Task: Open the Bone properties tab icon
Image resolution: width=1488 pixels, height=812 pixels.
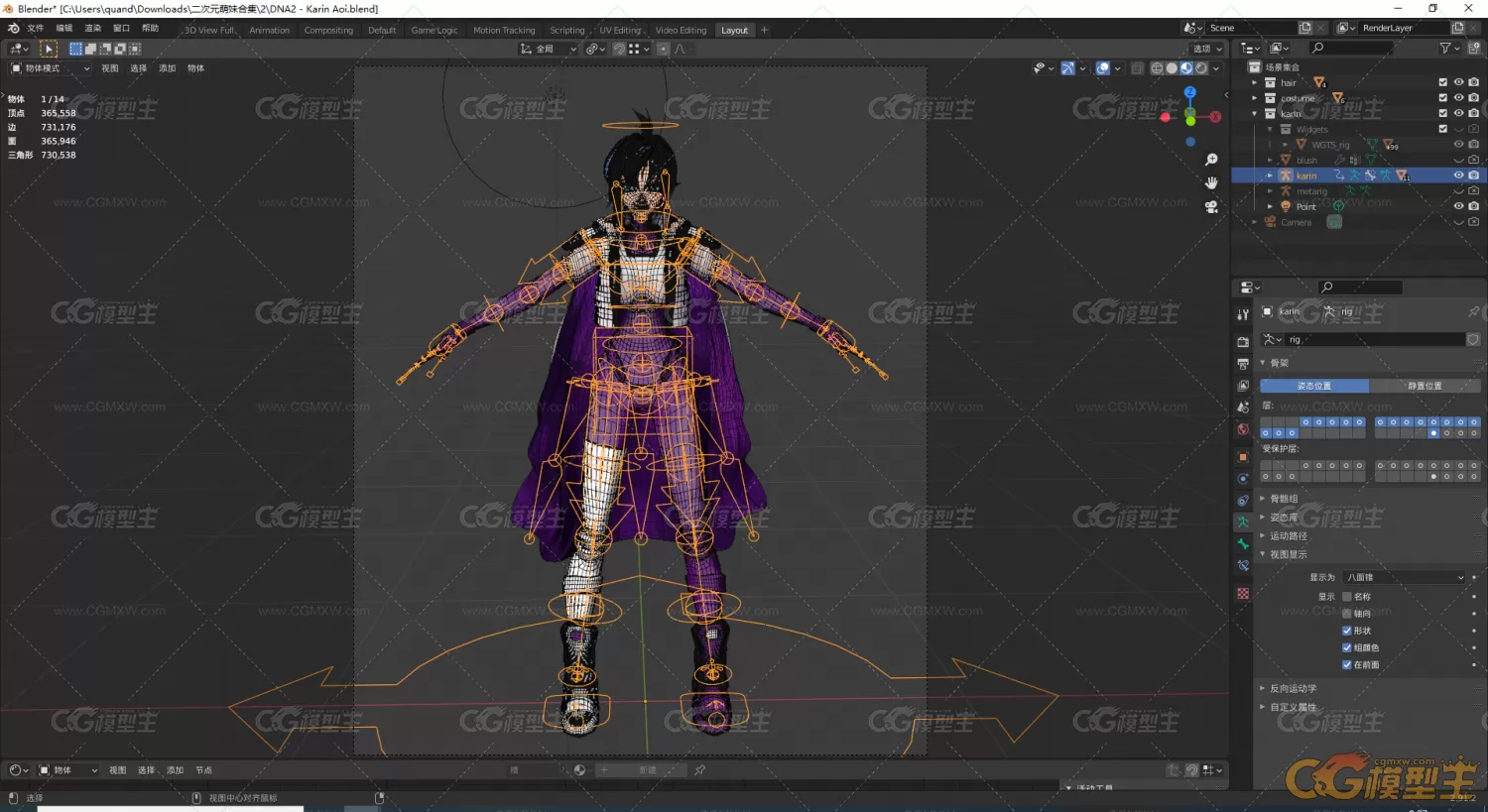Action: tap(1243, 544)
